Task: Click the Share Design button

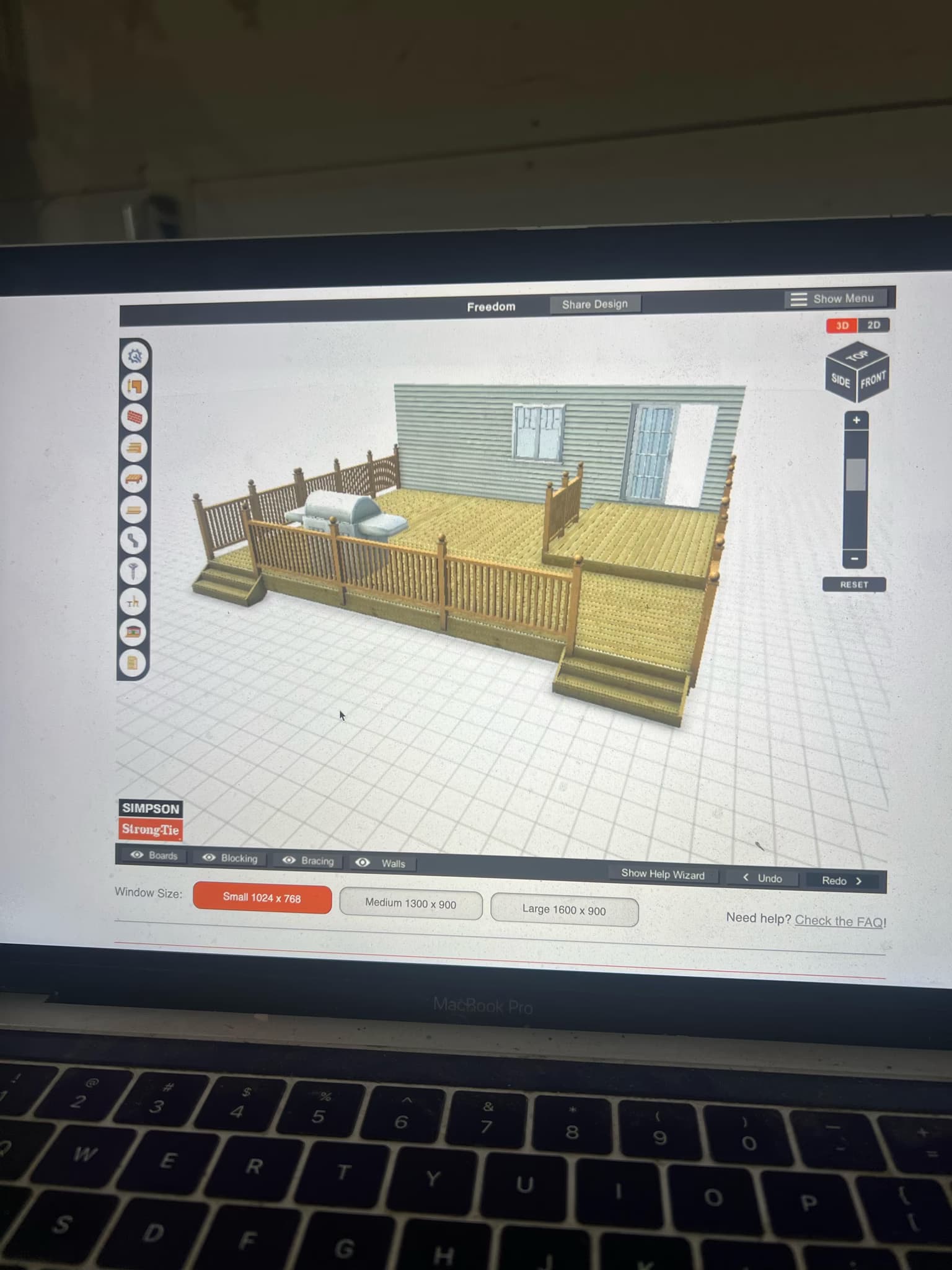Action: [x=594, y=304]
